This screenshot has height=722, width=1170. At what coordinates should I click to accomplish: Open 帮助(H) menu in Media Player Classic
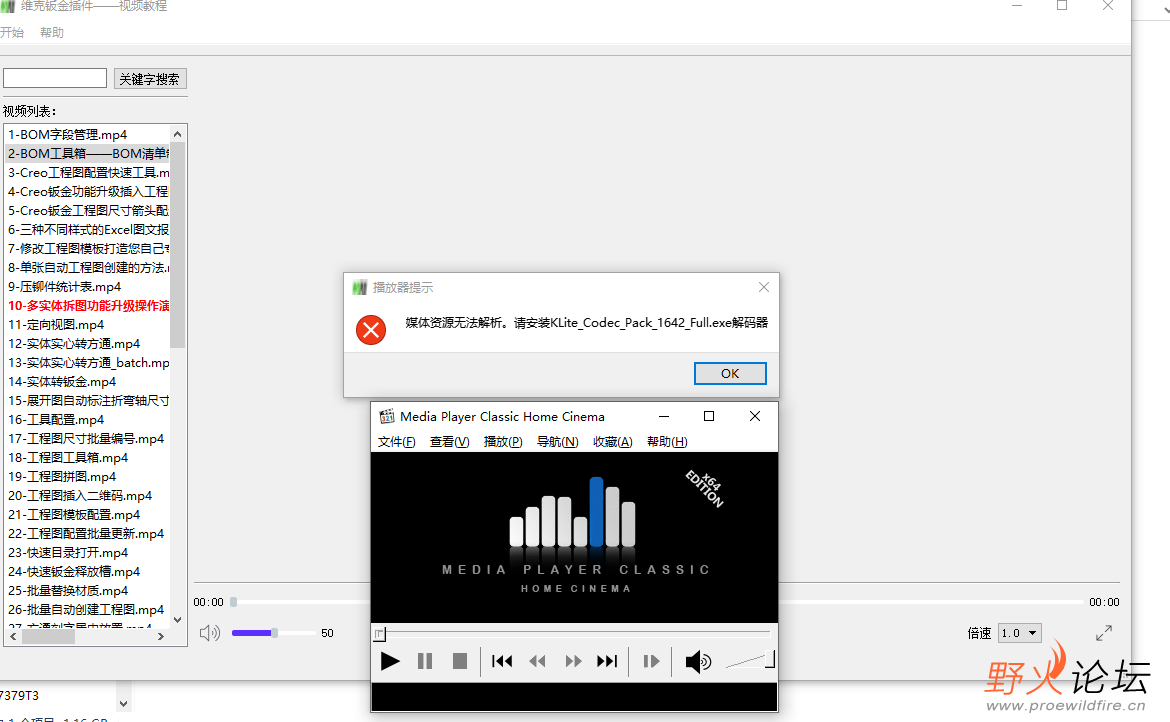click(667, 442)
